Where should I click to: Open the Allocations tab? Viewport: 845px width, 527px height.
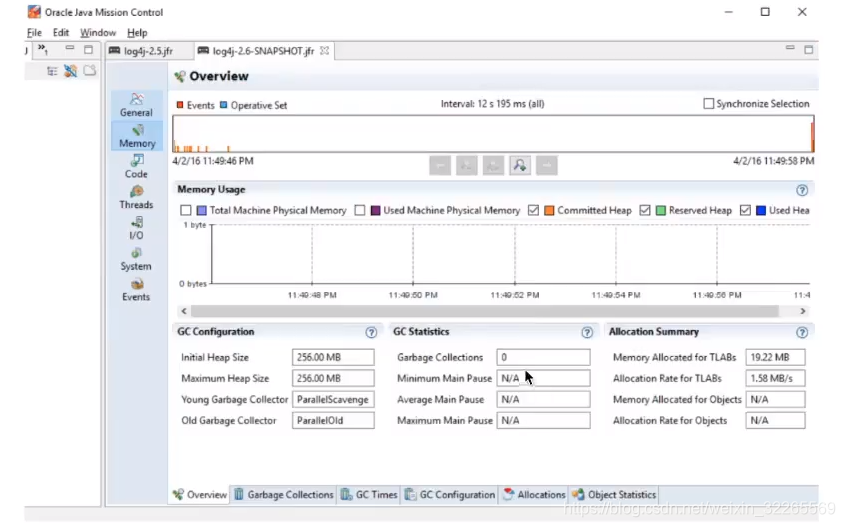point(534,495)
